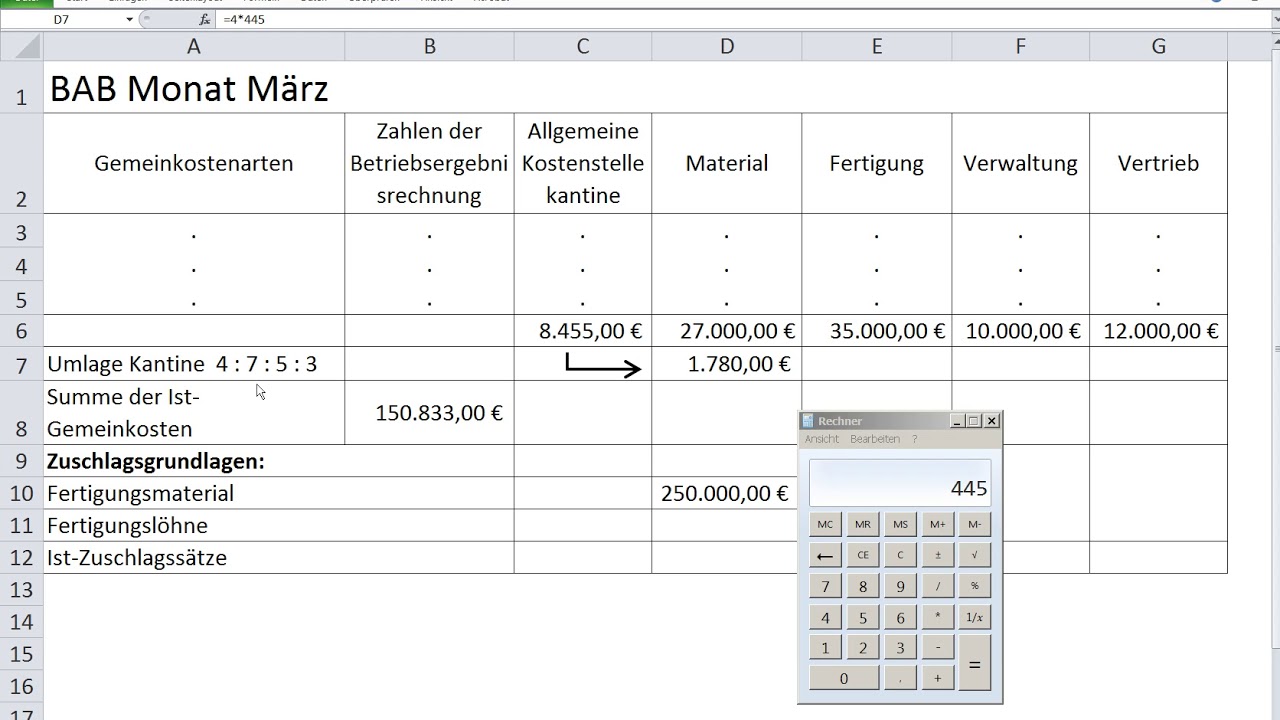This screenshot has height=720, width=1280.
Task: Click MC memory clear in calculator
Action: click(825, 524)
